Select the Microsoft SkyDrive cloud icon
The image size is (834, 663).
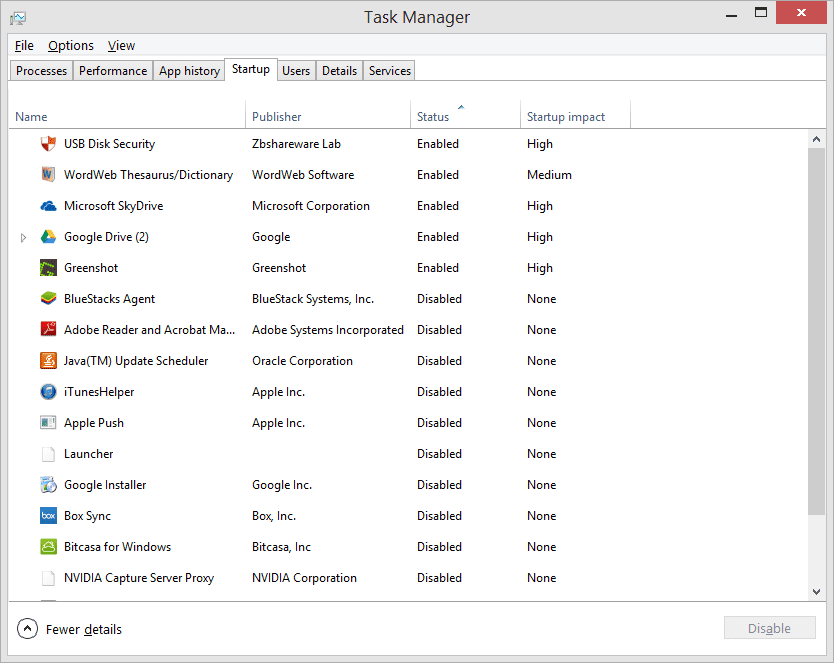point(48,206)
